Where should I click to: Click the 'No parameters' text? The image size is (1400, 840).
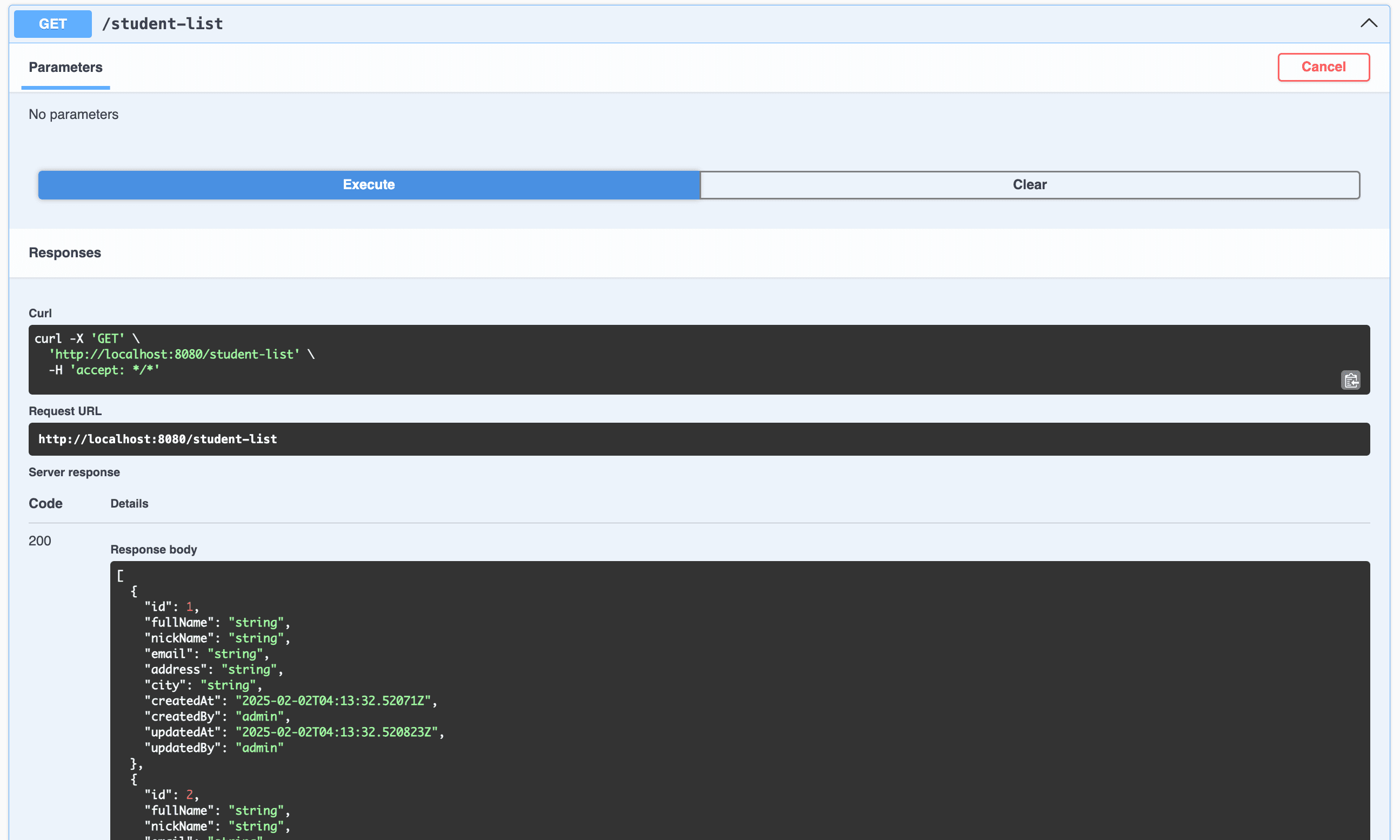tap(74, 115)
